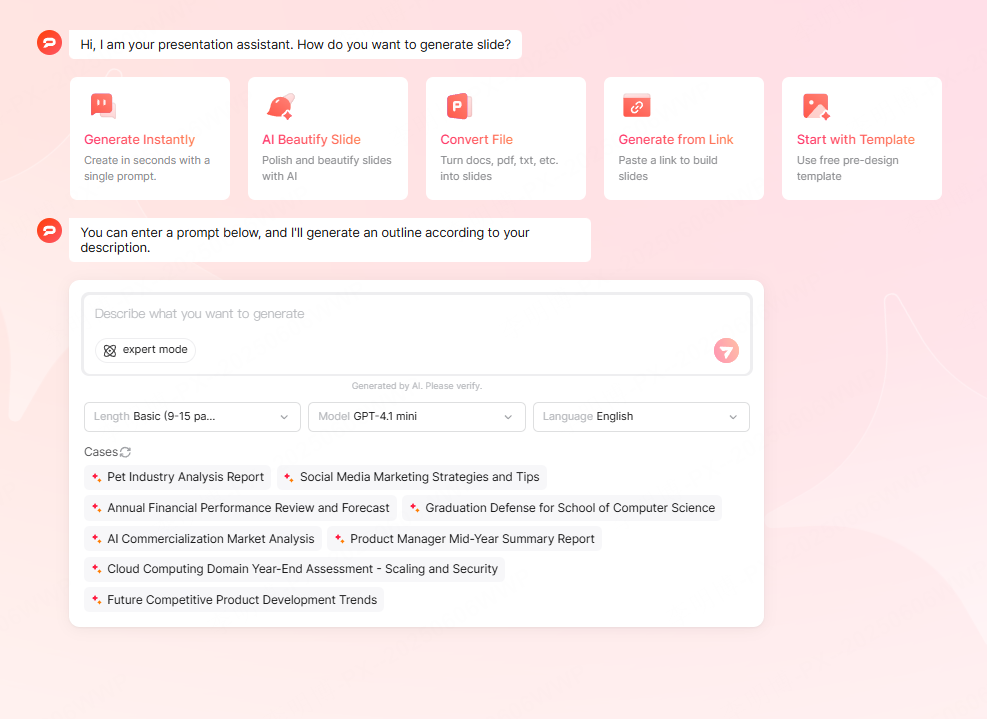Screen dimensions: 987x719
Task: Open AI Beautify Slide via its bell icon
Action: 281,104
